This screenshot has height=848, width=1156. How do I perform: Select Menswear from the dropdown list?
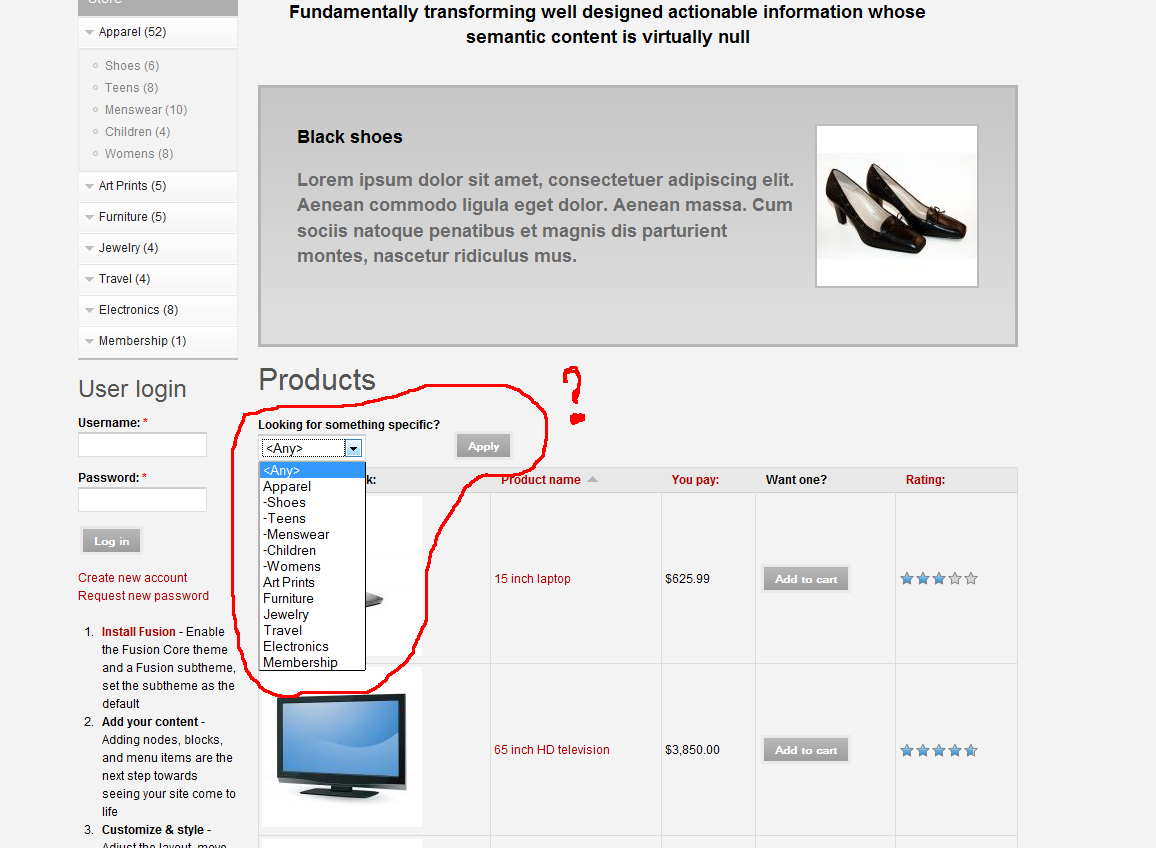tap(297, 535)
